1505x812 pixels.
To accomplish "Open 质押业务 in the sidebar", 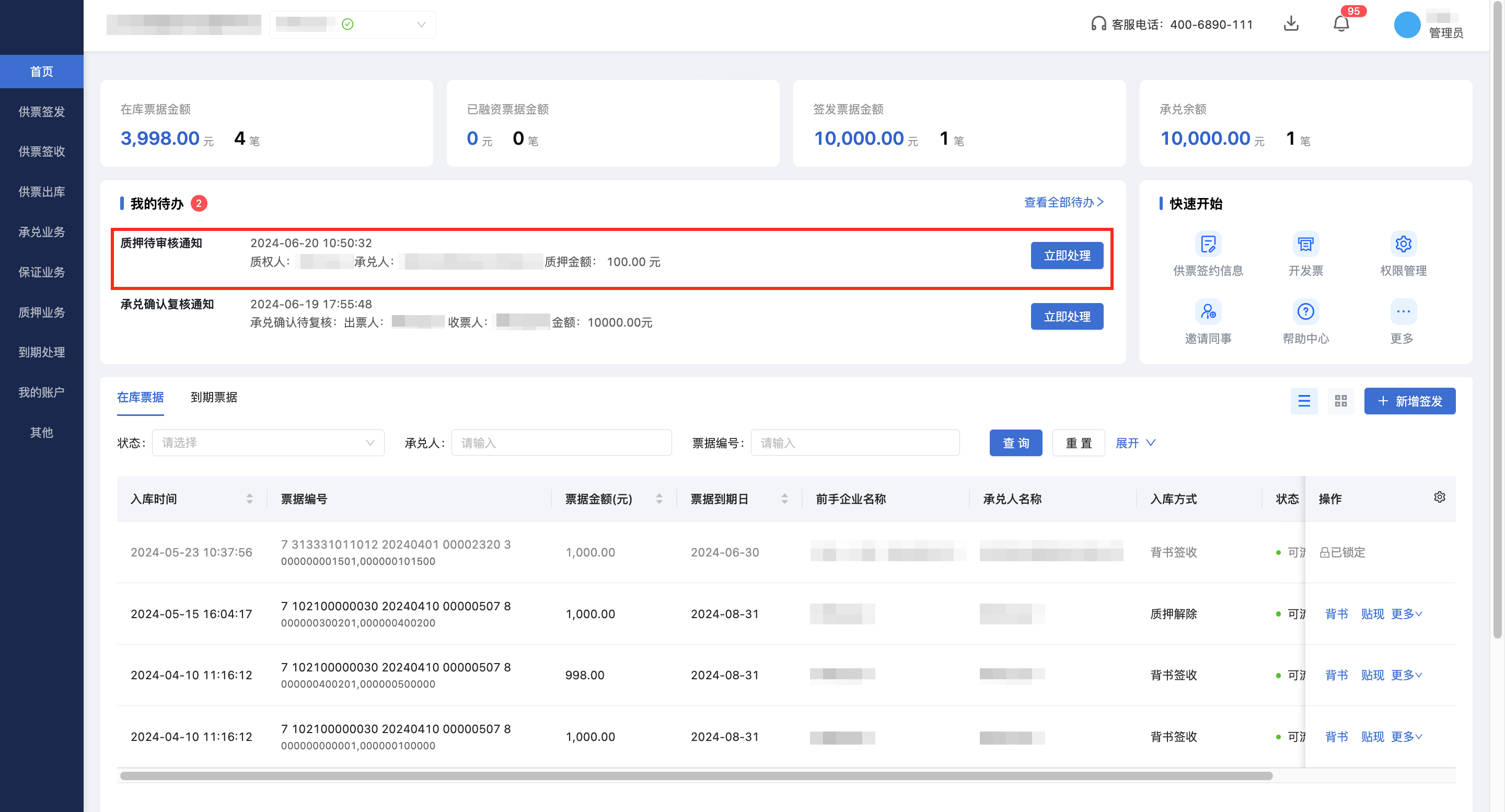I will [x=41, y=312].
